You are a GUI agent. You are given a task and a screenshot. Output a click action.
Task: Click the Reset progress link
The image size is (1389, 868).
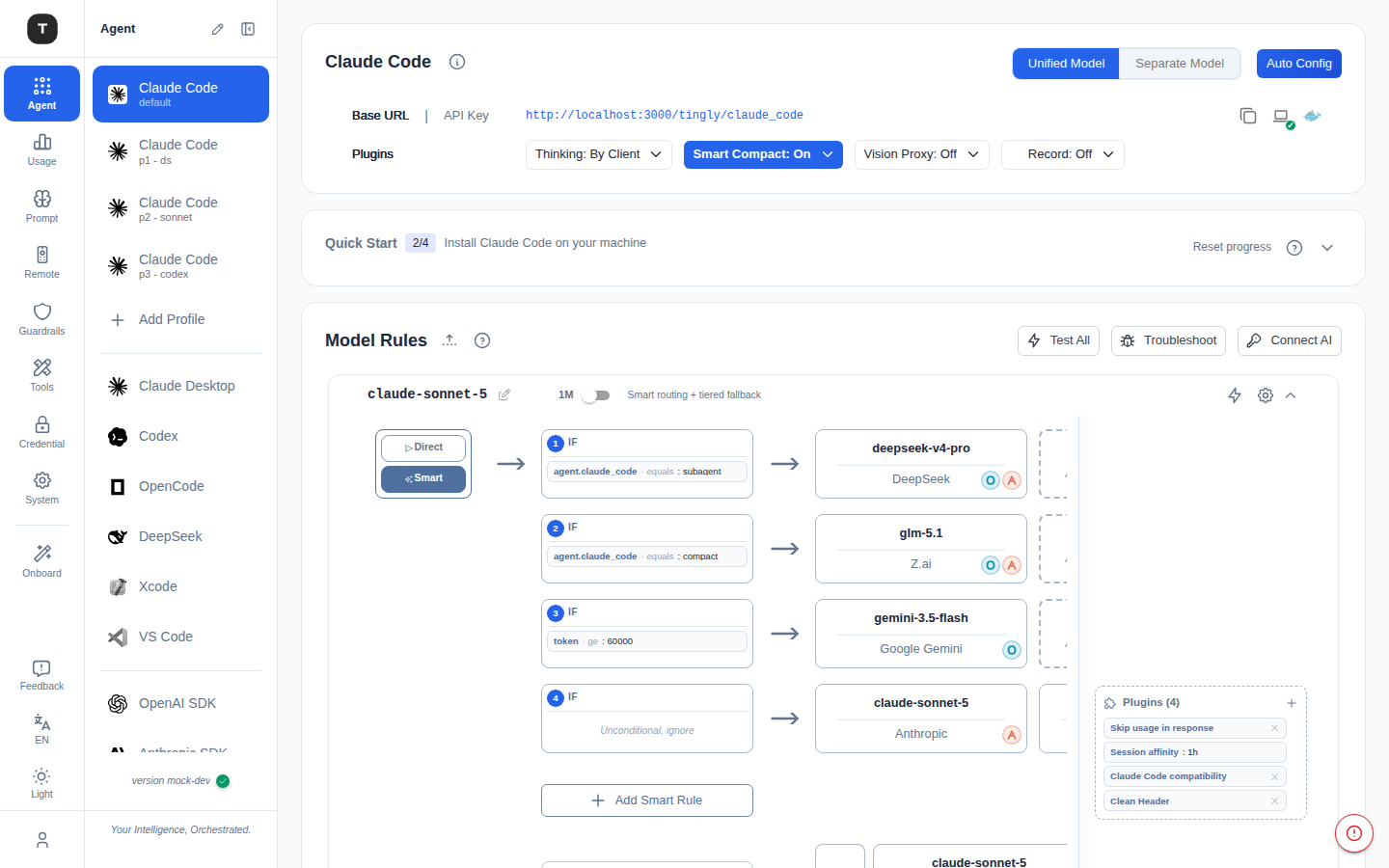(x=1232, y=247)
